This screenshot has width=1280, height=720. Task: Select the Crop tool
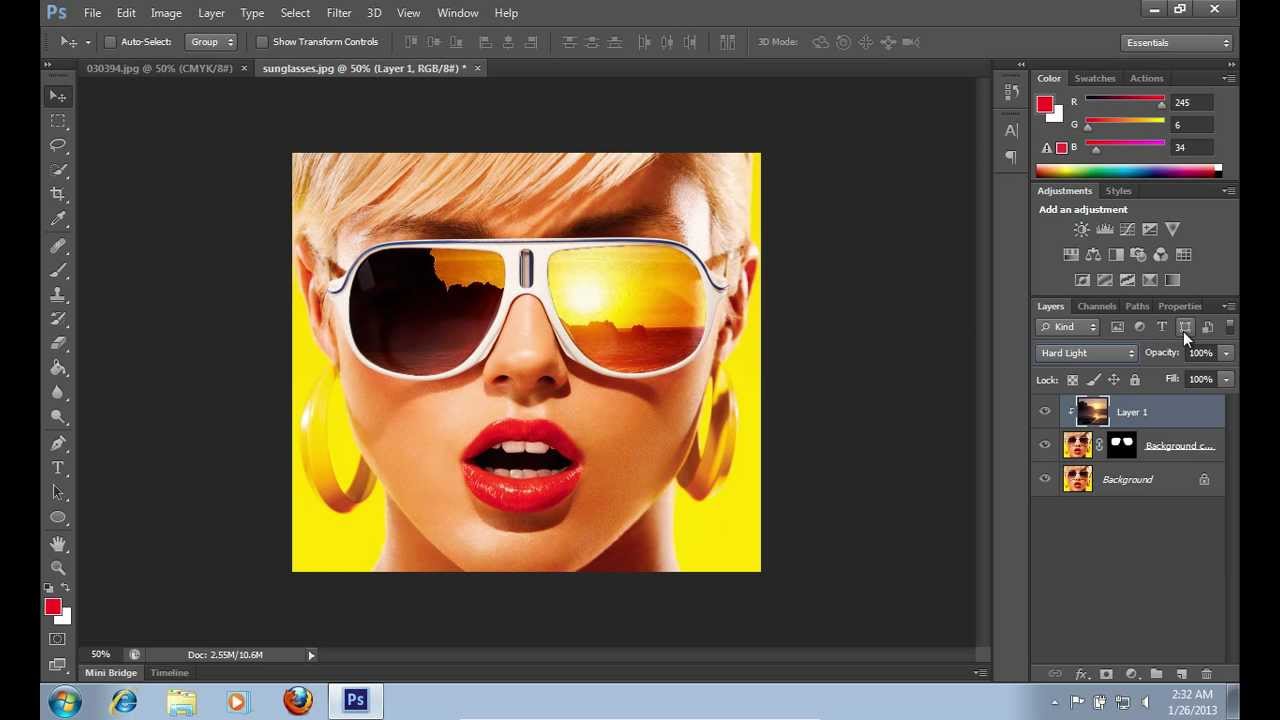58,194
